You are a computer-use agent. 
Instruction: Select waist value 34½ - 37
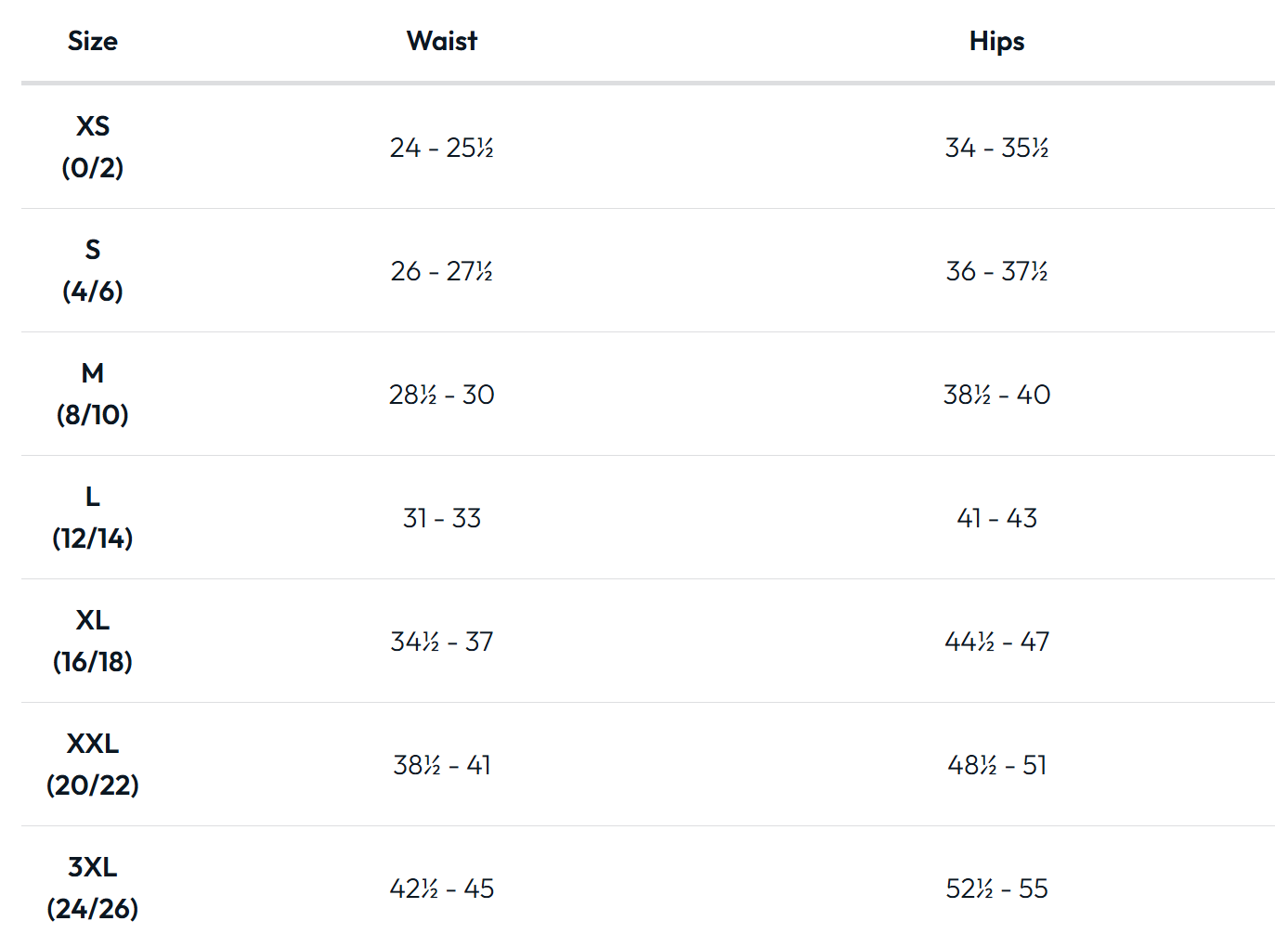click(x=442, y=642)
